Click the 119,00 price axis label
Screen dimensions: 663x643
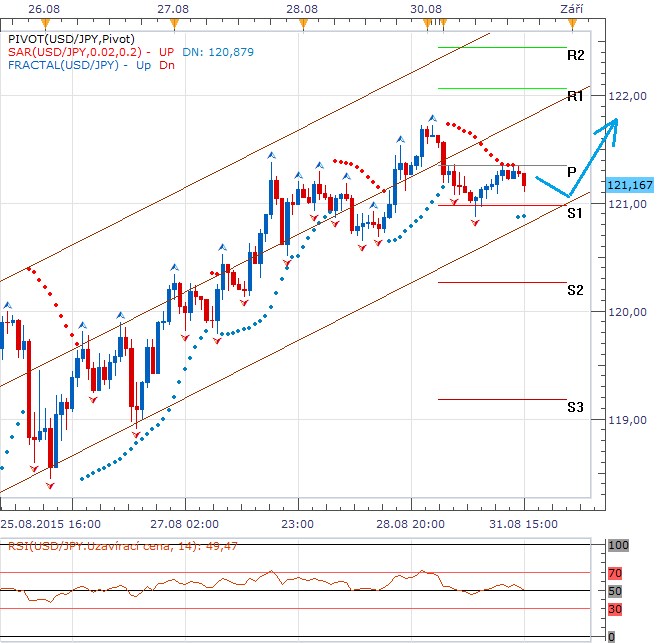tap(629, 420)
